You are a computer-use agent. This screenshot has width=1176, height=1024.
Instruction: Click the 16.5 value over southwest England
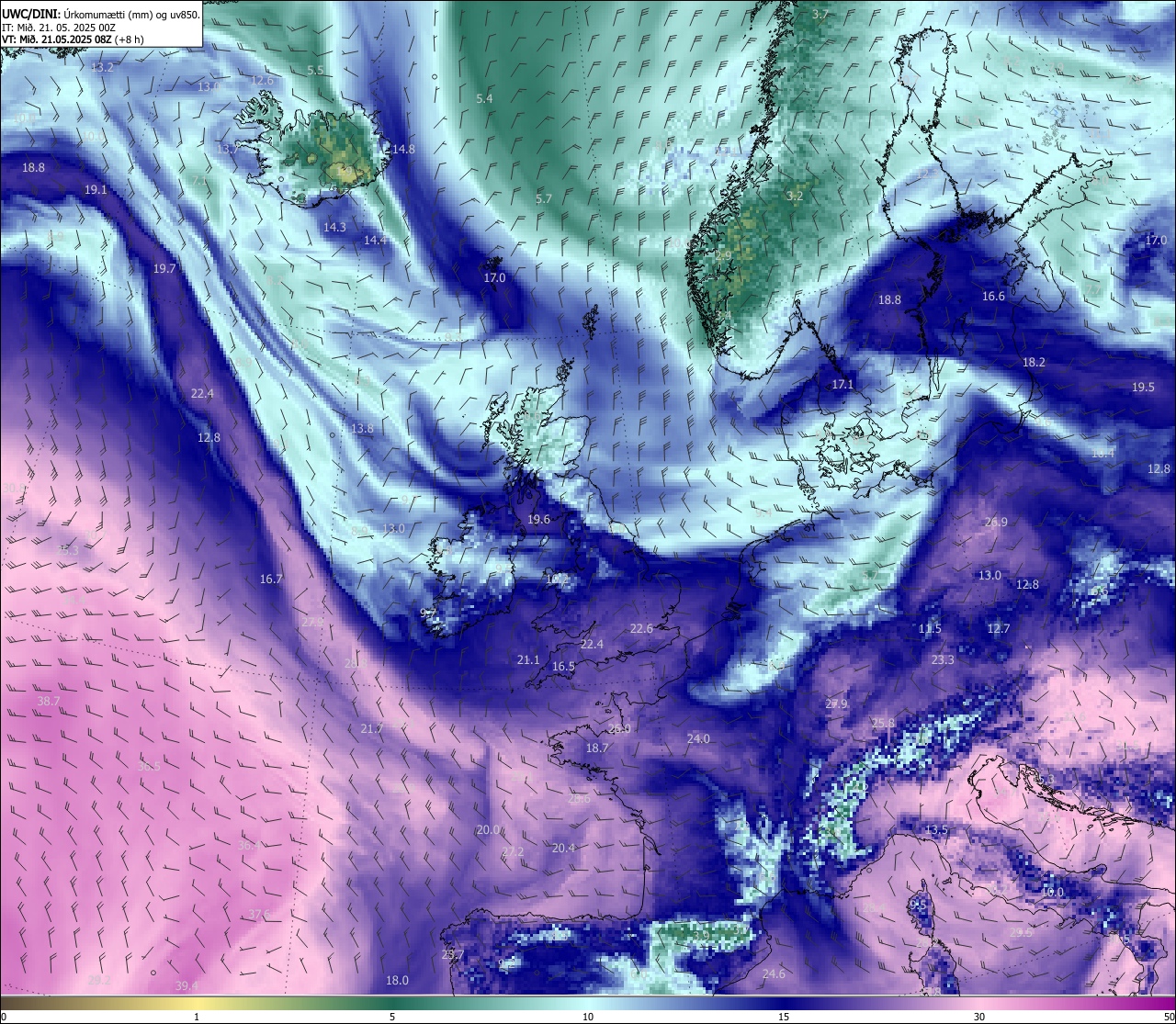click(563, 667)
